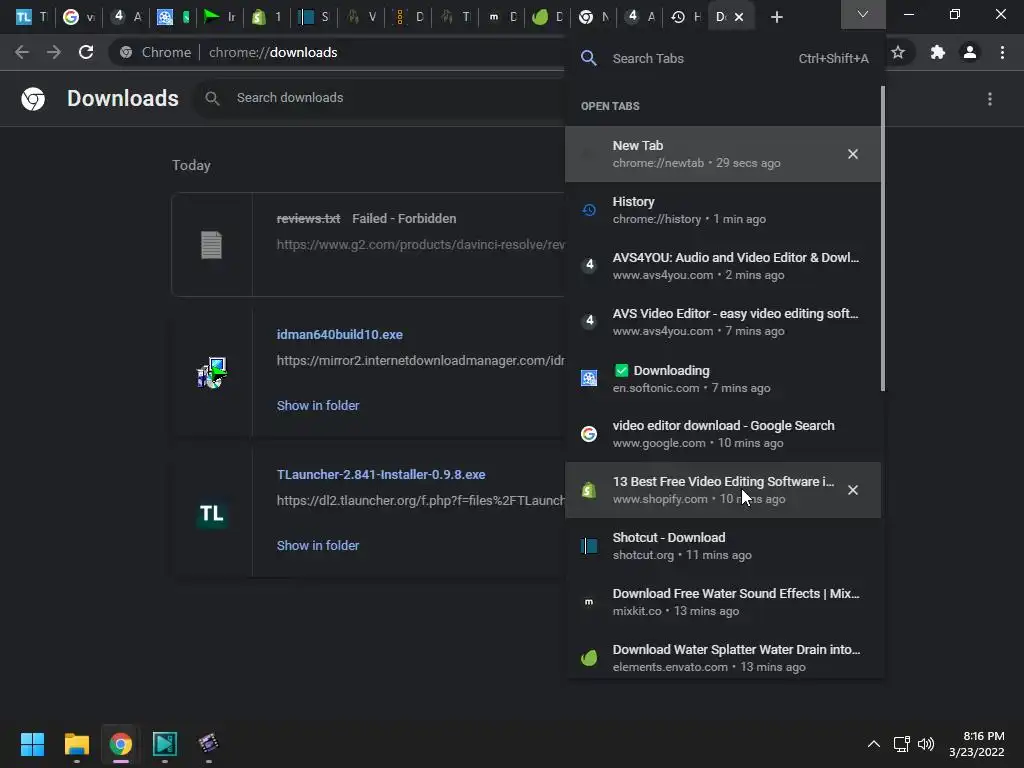Image resolution: width=1024 pixels, height=768 pixels.
Task: Open TLauncher-2.841-Installer-0.9.8.exe link
Action: (381, 475)
